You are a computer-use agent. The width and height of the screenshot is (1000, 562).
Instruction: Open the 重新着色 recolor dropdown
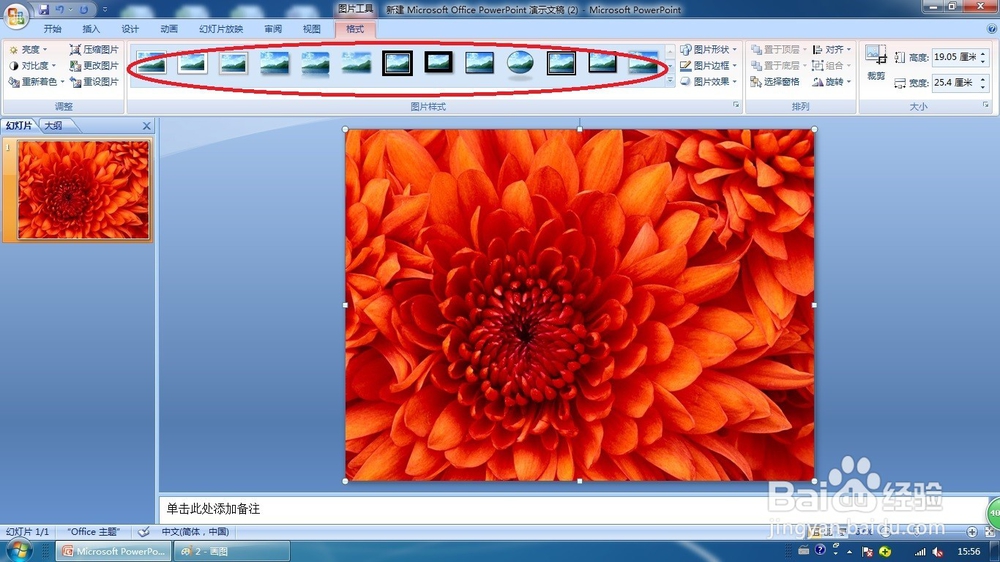tap(36, 82)
